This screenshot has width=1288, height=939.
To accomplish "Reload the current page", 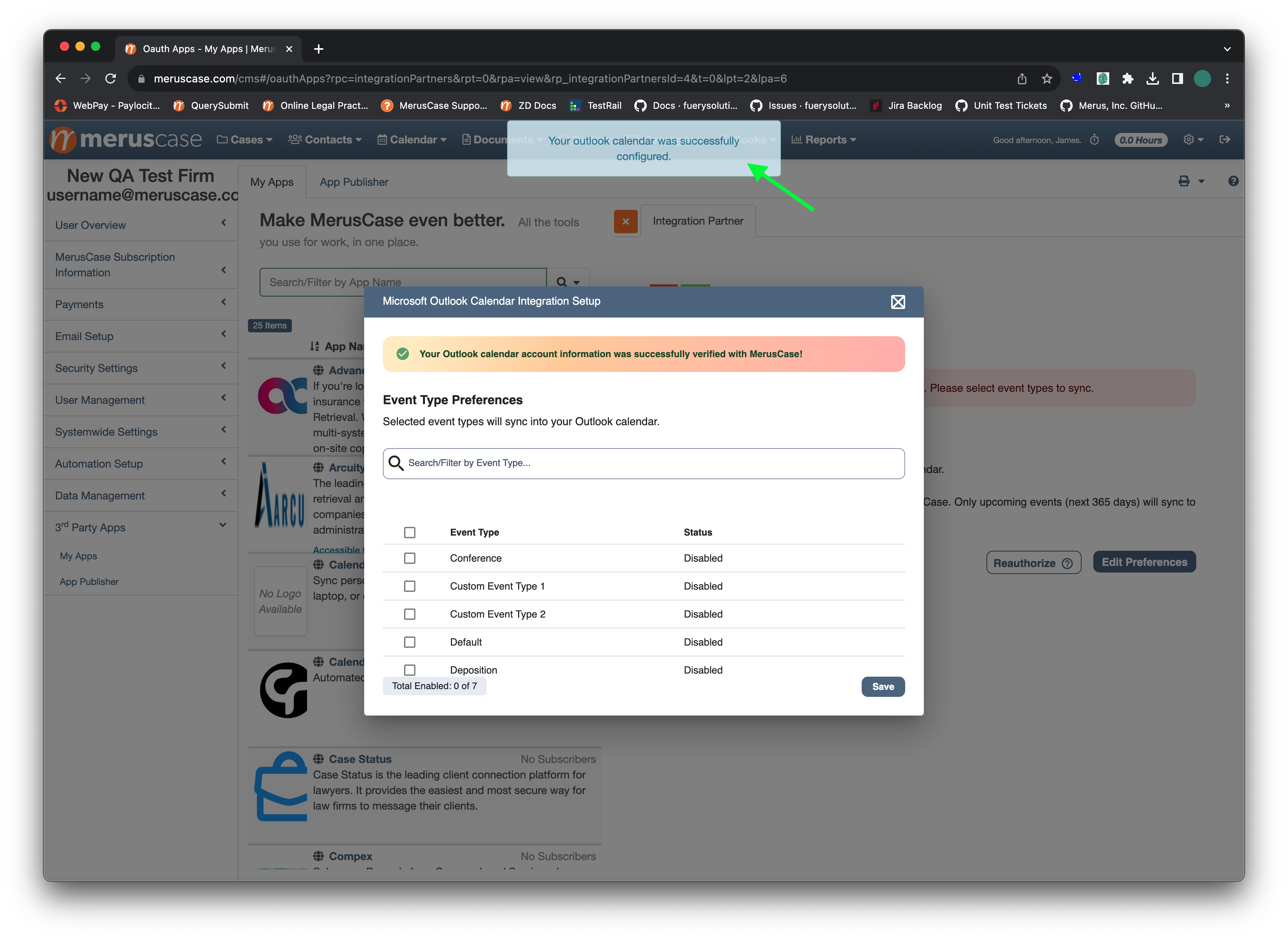I will tap(110, 79).
